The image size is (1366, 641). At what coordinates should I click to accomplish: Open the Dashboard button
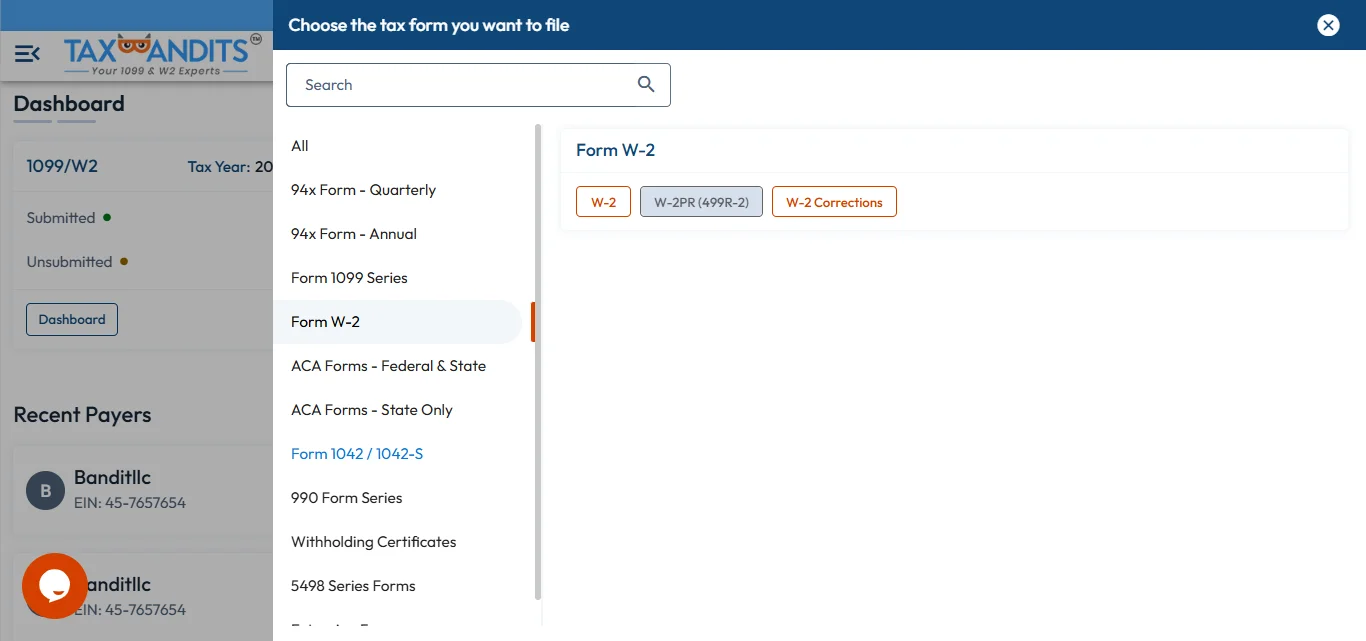click(x=71, y=319)
